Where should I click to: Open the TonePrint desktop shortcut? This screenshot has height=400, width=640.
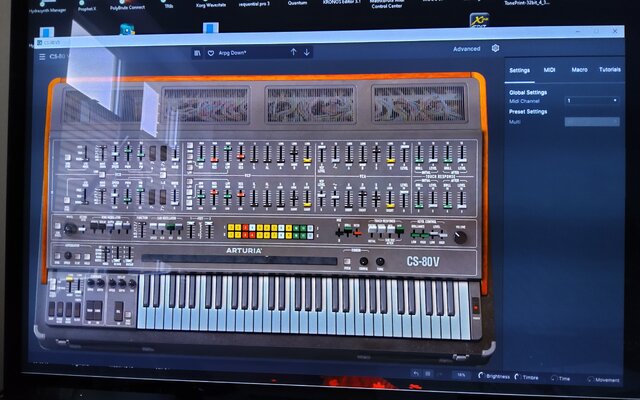coord(527,3)
